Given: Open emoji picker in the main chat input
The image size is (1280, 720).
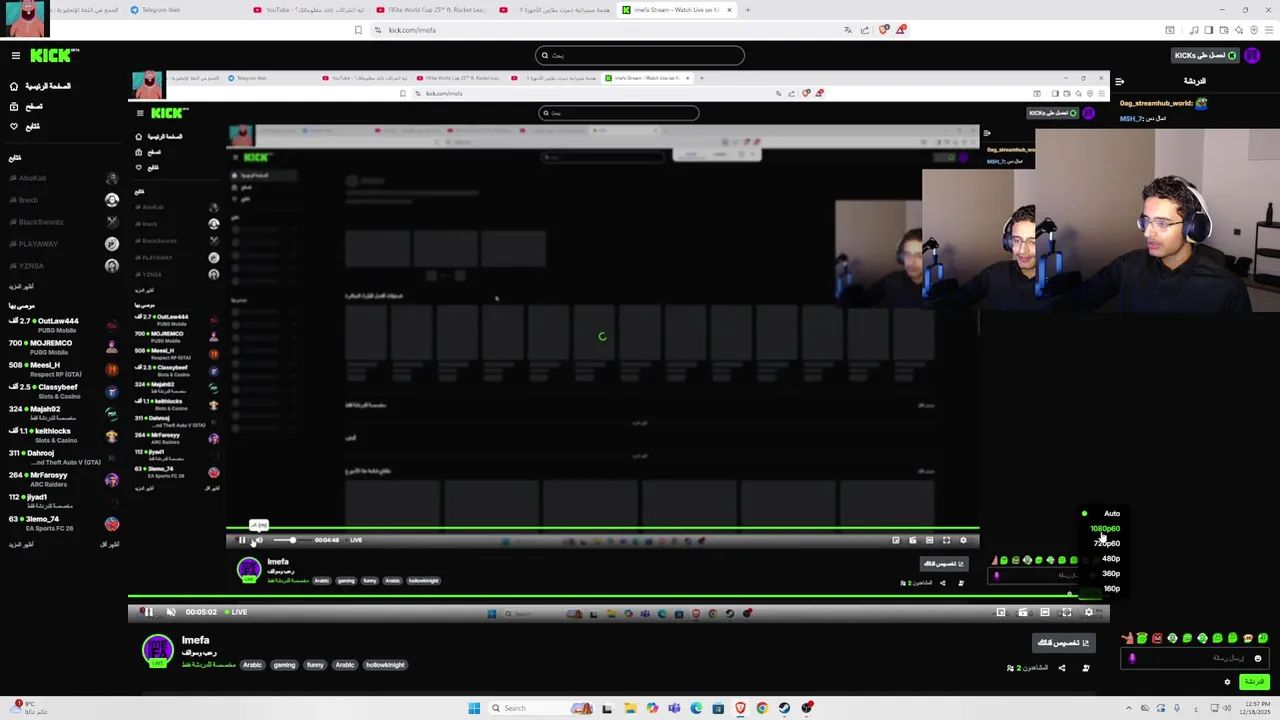Looking at the screenshot, I should [1258, 658].
